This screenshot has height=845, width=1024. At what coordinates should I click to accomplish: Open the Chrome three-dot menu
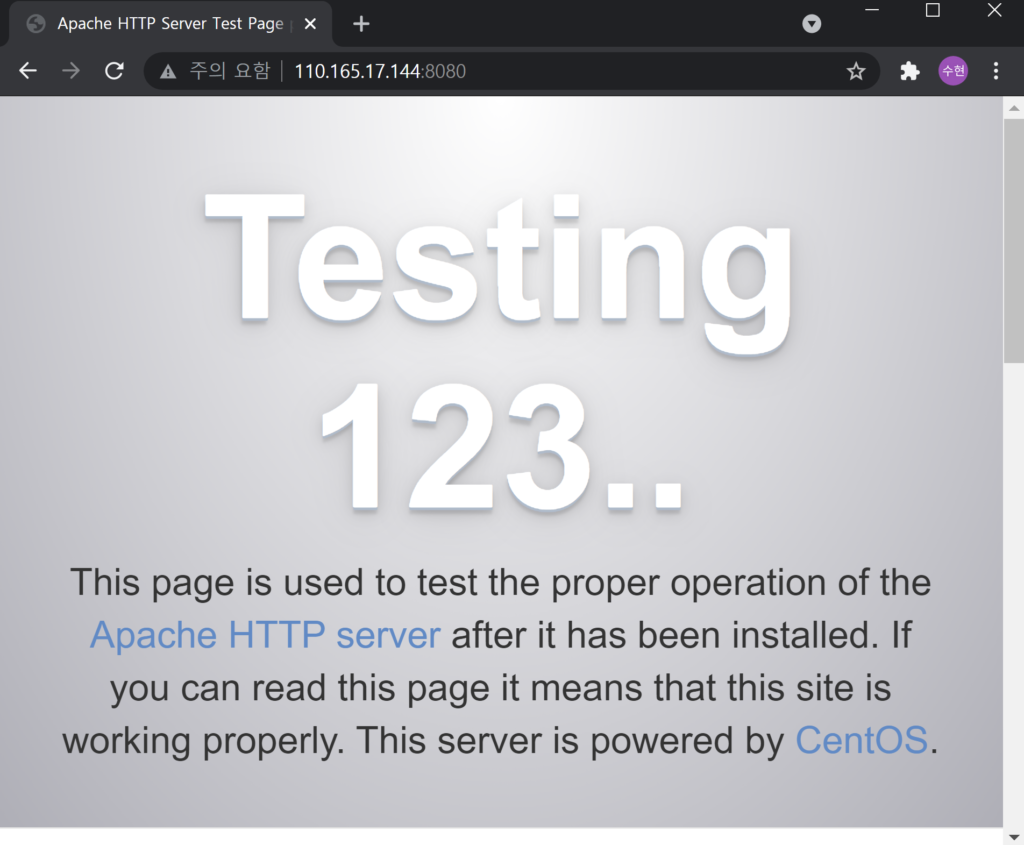click(995, 71)
